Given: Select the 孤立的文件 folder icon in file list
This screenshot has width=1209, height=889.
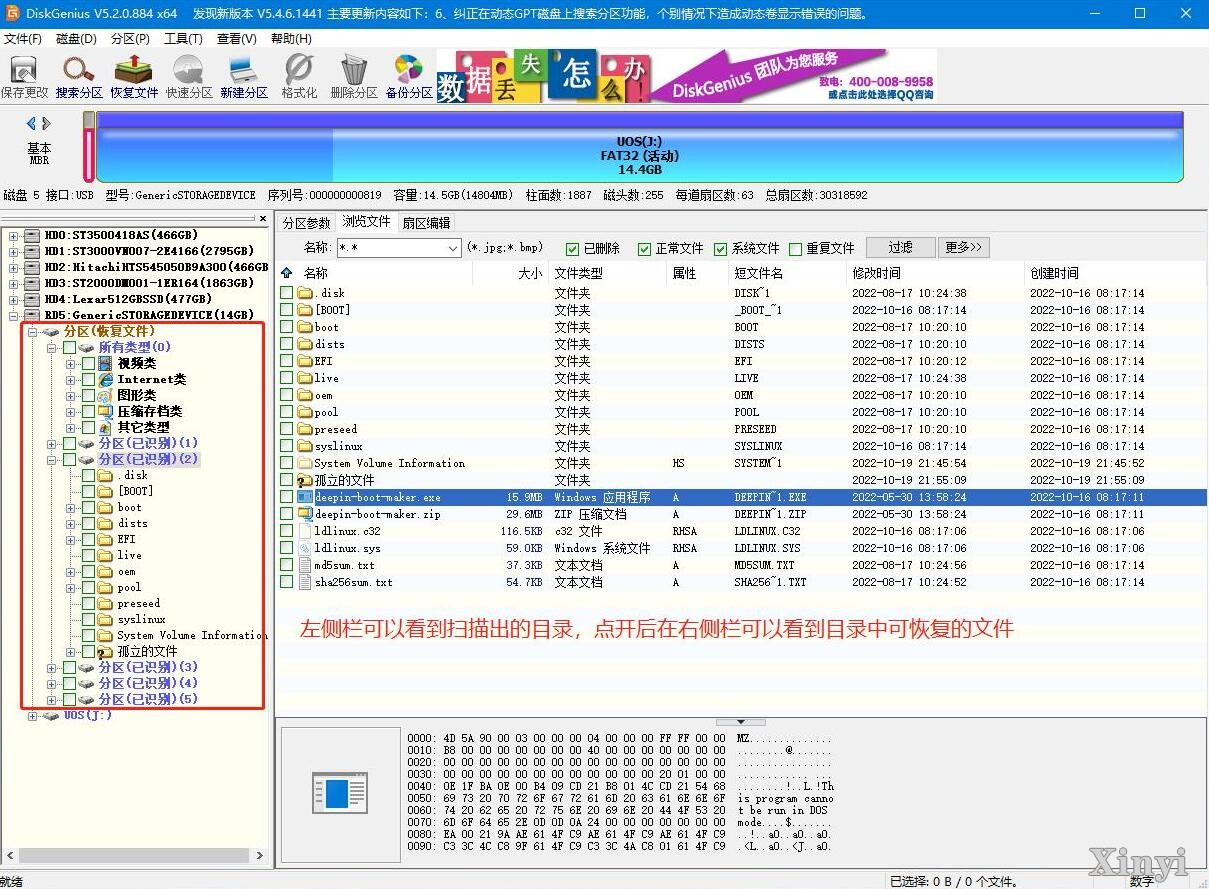Looking at the screenshot, I should pyautogui.click(x=306, y=480).
